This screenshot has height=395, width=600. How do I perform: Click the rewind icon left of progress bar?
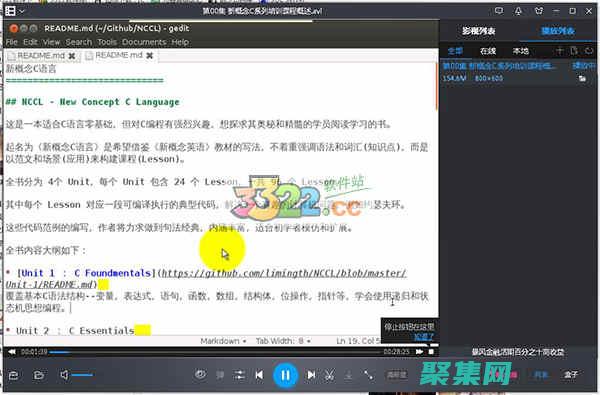coord(12,352)
